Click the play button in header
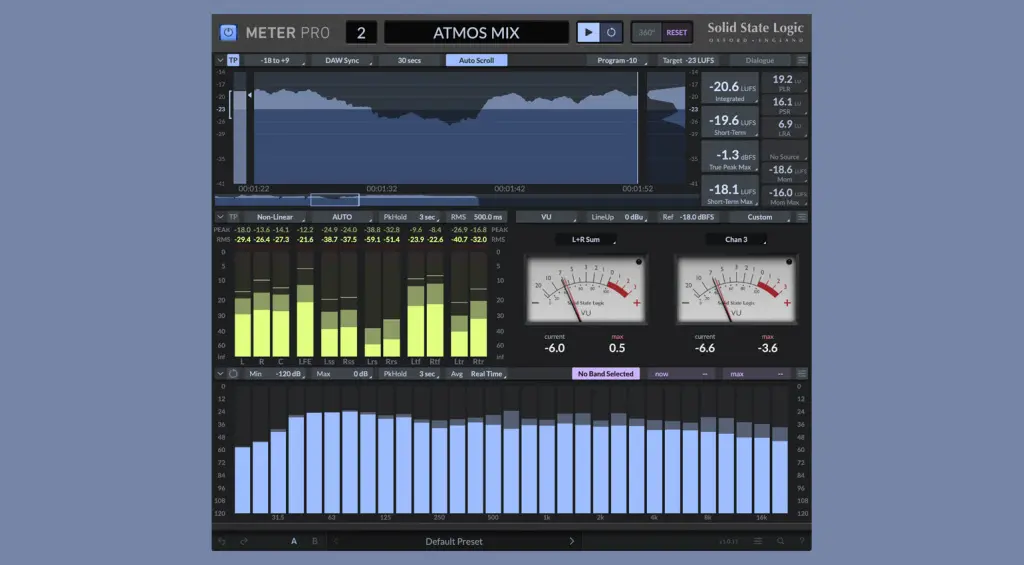 588,32
